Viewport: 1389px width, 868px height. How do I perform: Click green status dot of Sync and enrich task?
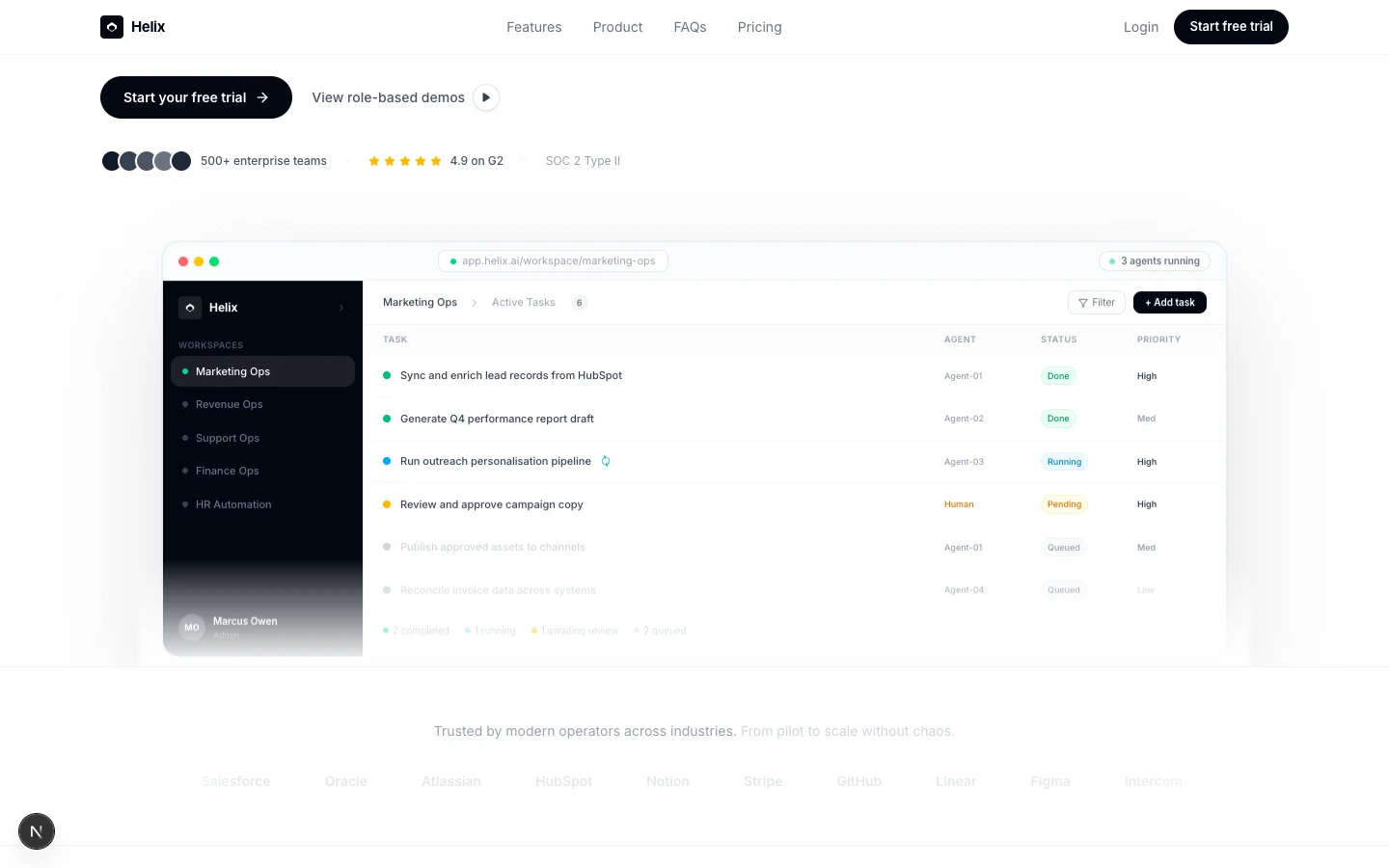tap(387, 375)
